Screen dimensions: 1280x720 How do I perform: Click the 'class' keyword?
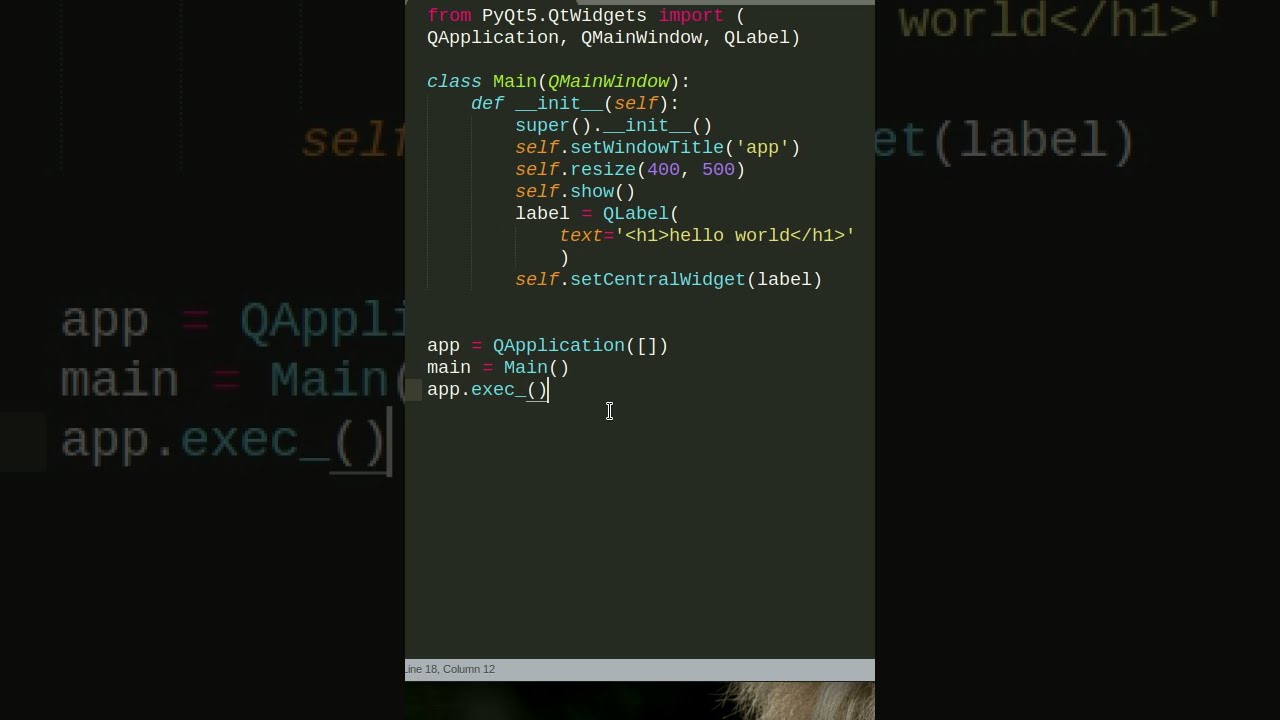pos(454,81)
